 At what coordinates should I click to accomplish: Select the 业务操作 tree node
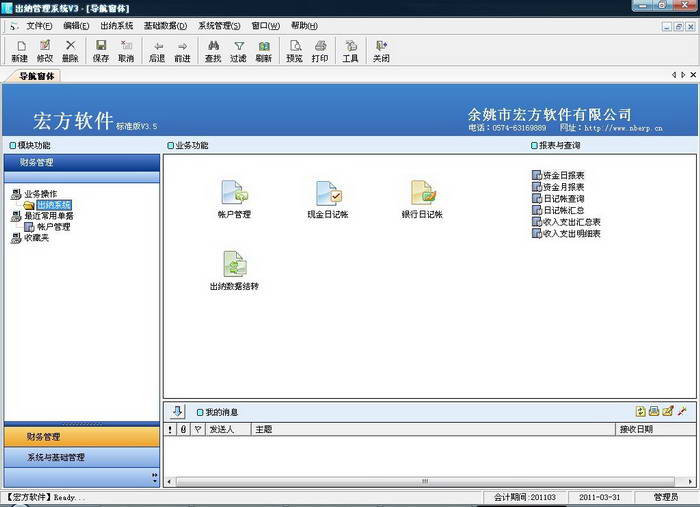[41, 194]
